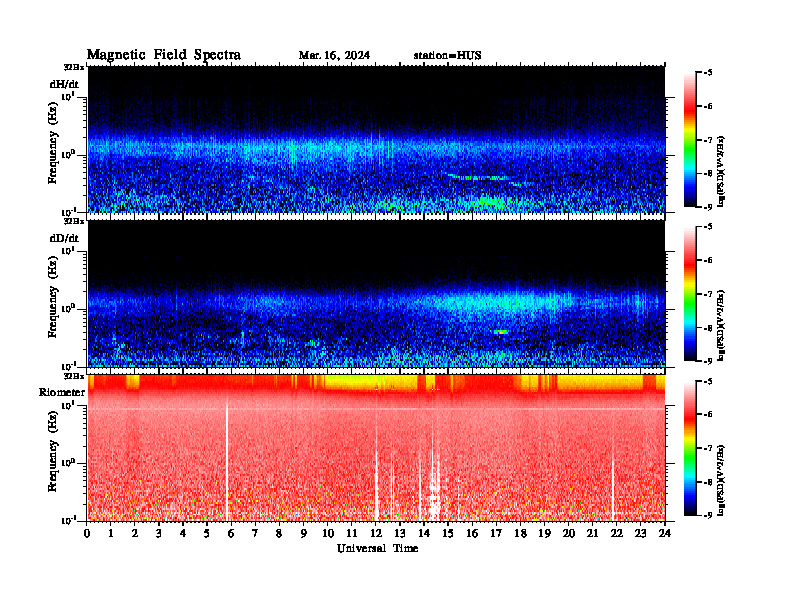Click the 'Magnetic Field Spectra' title
This screenshot has height=612, width=792.
click(x=164, y=55)
